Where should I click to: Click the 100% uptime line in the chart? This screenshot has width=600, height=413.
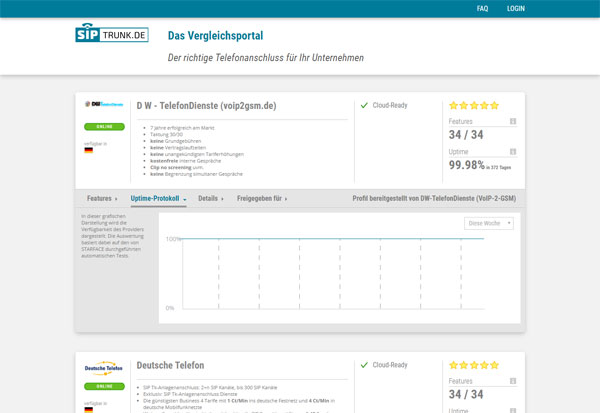click(x=333, y=238)
